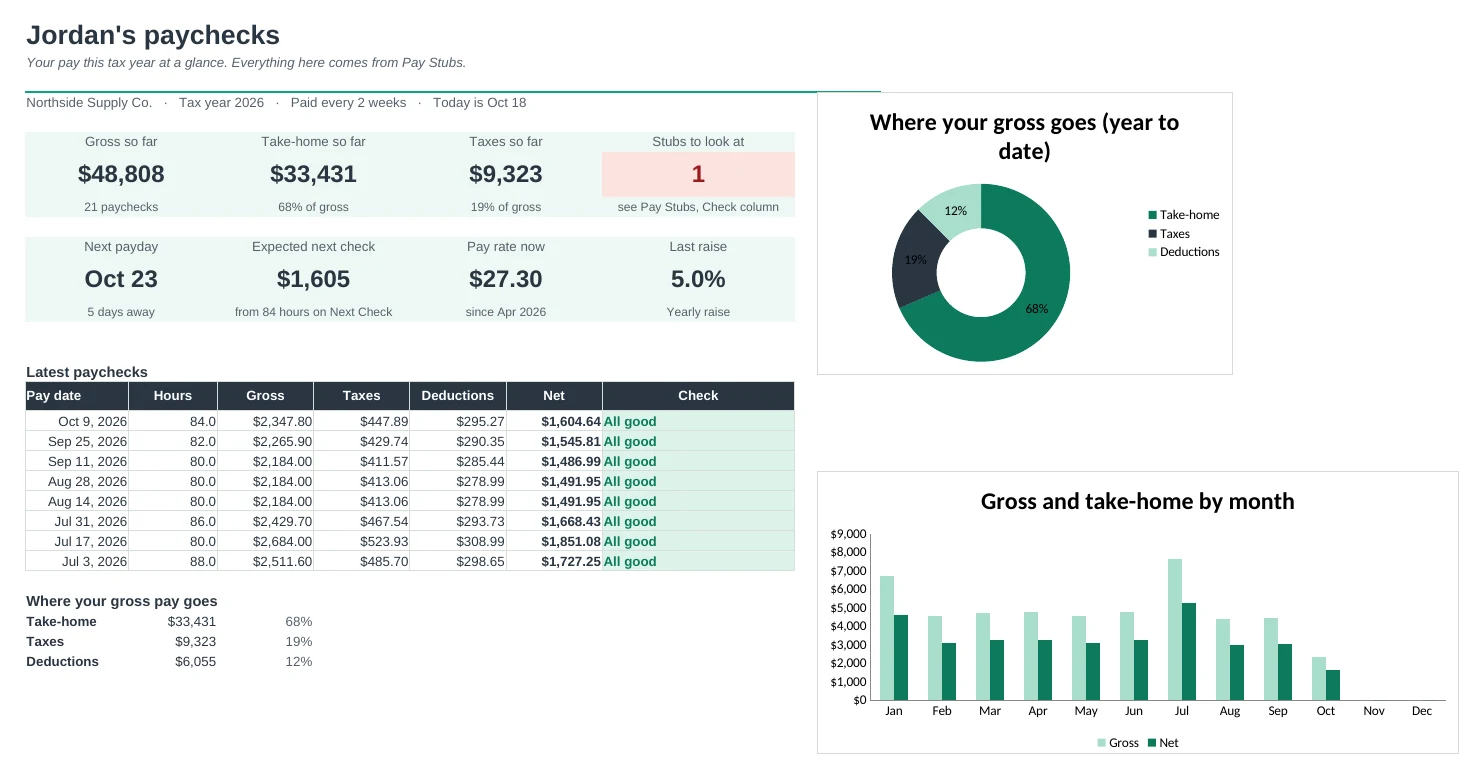Viewport: 1483px width, 778px height.
Task: Click the "Northside Supply Co." employer text
Action: (x=89, y=103)
